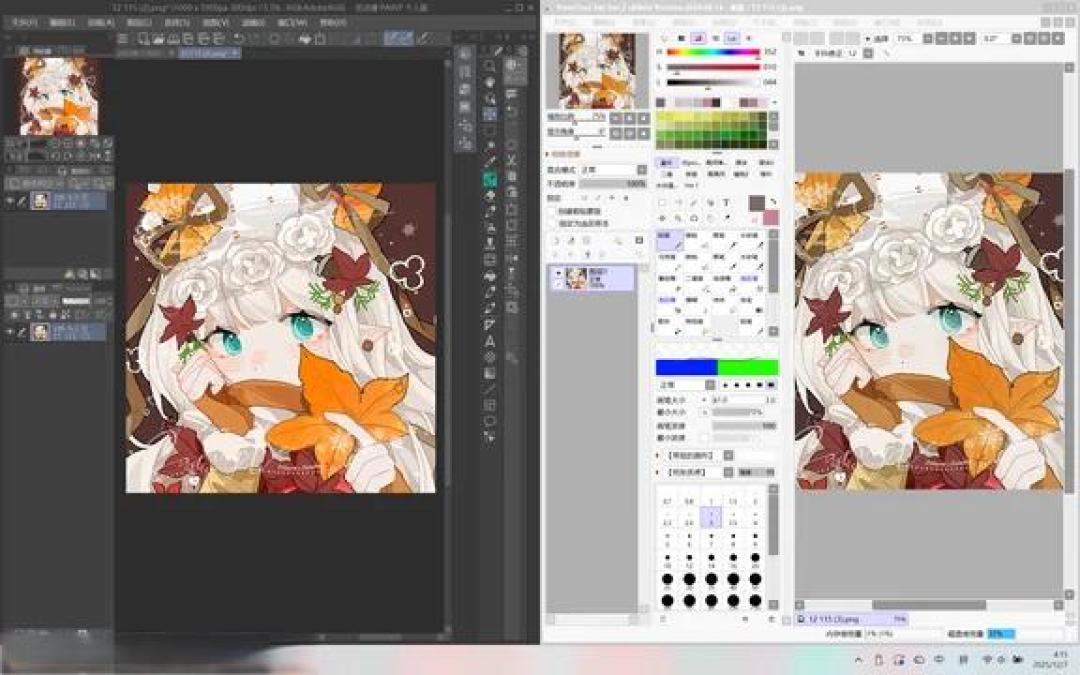
Task: Open the first menu in Clip Studio menu bar
Action: click(24, 23)
